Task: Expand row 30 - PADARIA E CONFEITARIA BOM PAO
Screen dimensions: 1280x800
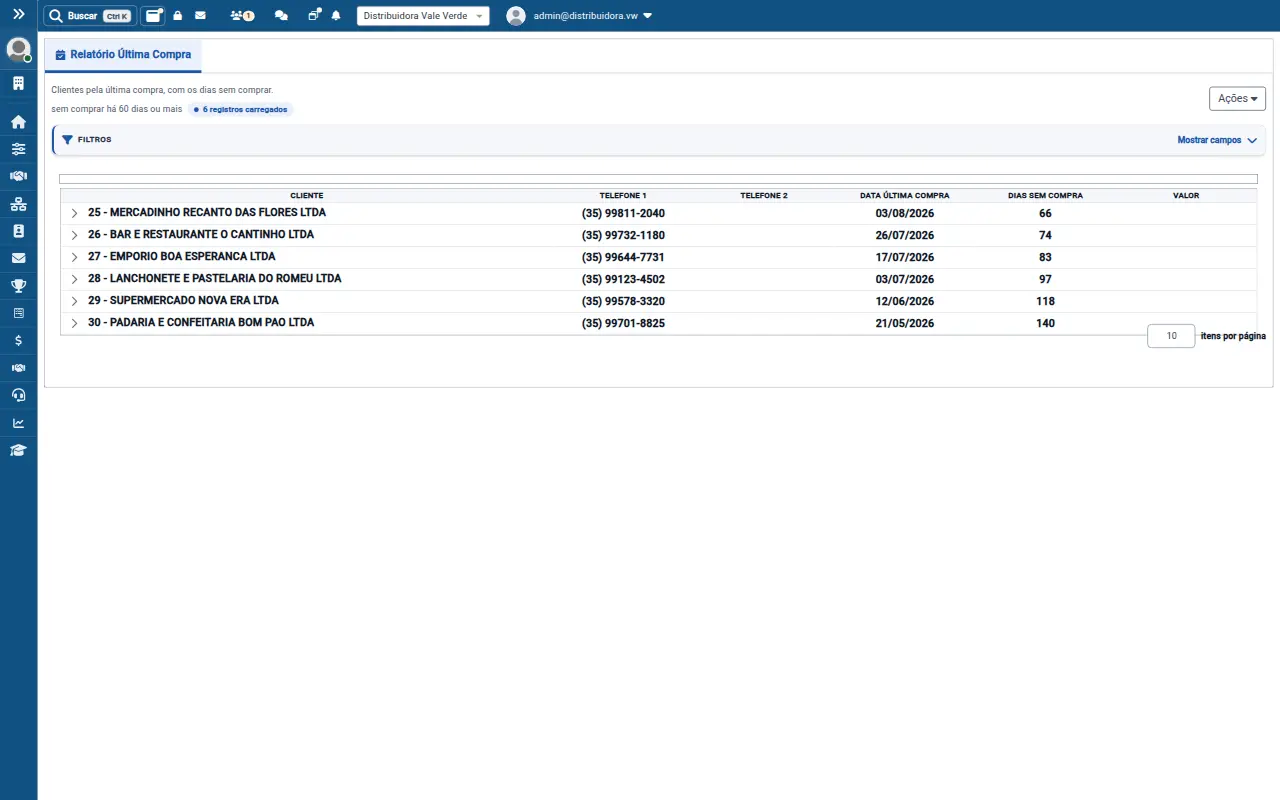Action: (x=74, y=323)
